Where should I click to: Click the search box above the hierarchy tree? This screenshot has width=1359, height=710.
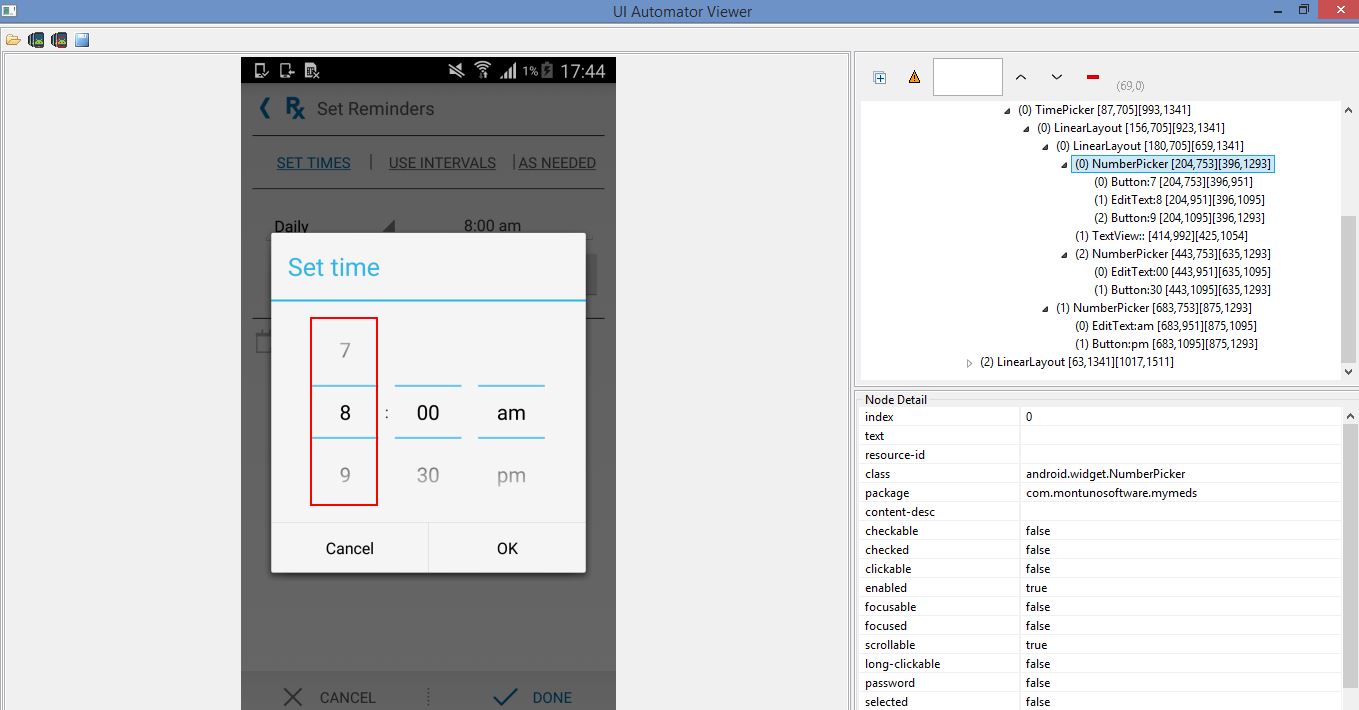pos(967,77)
